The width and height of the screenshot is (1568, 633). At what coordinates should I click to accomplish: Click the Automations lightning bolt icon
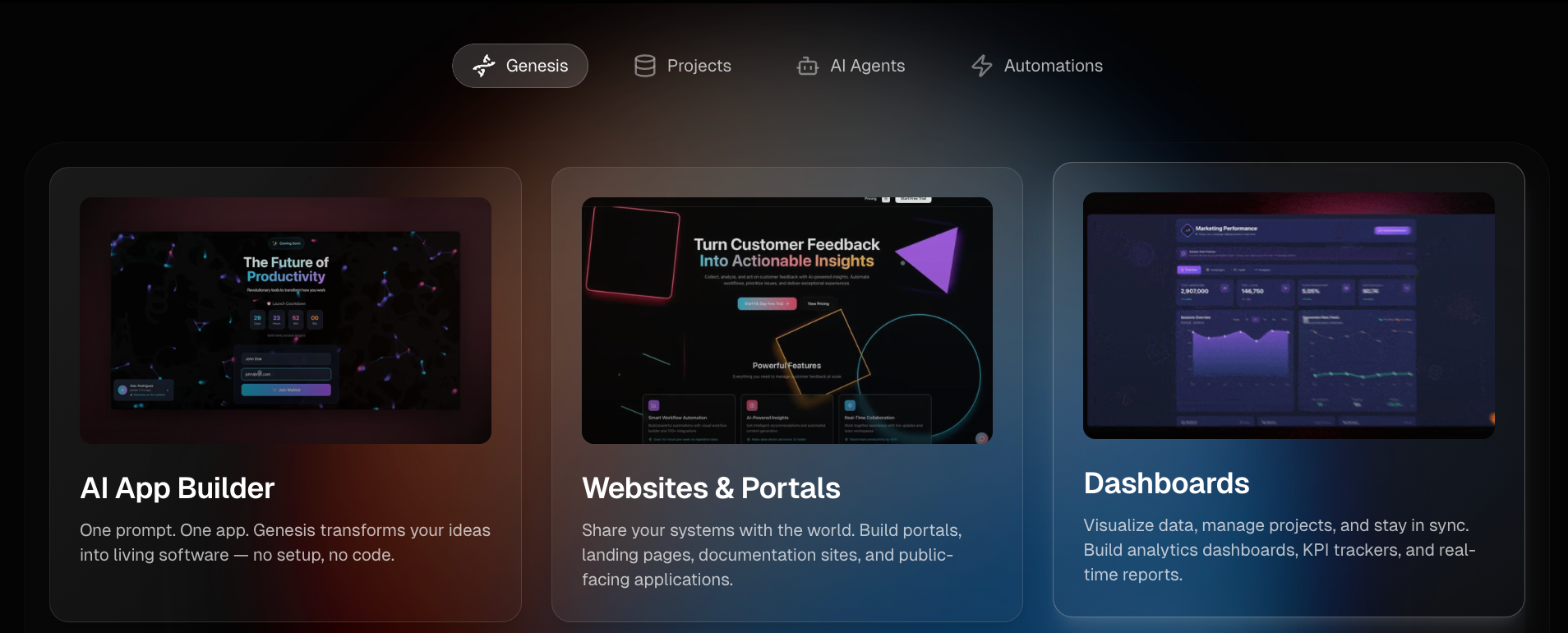982,66
